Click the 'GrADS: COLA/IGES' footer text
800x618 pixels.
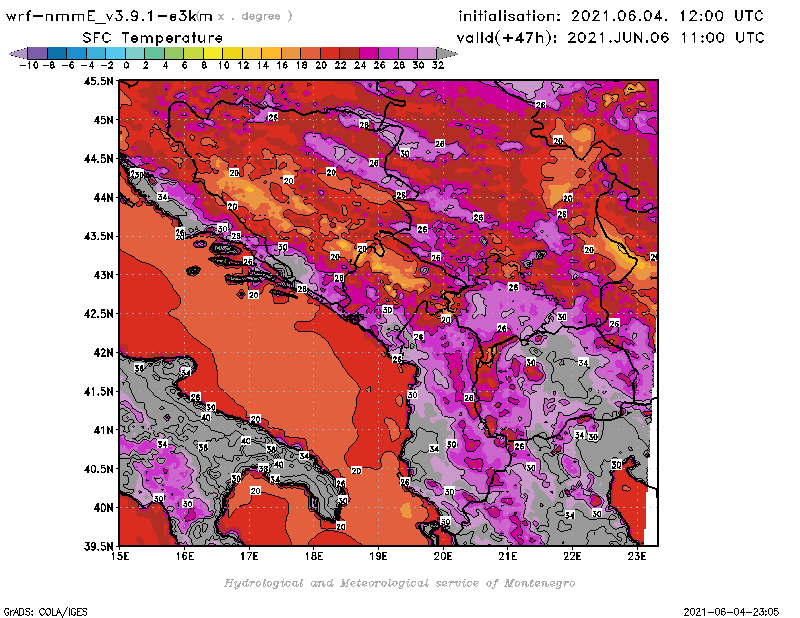tap(45, 612)
